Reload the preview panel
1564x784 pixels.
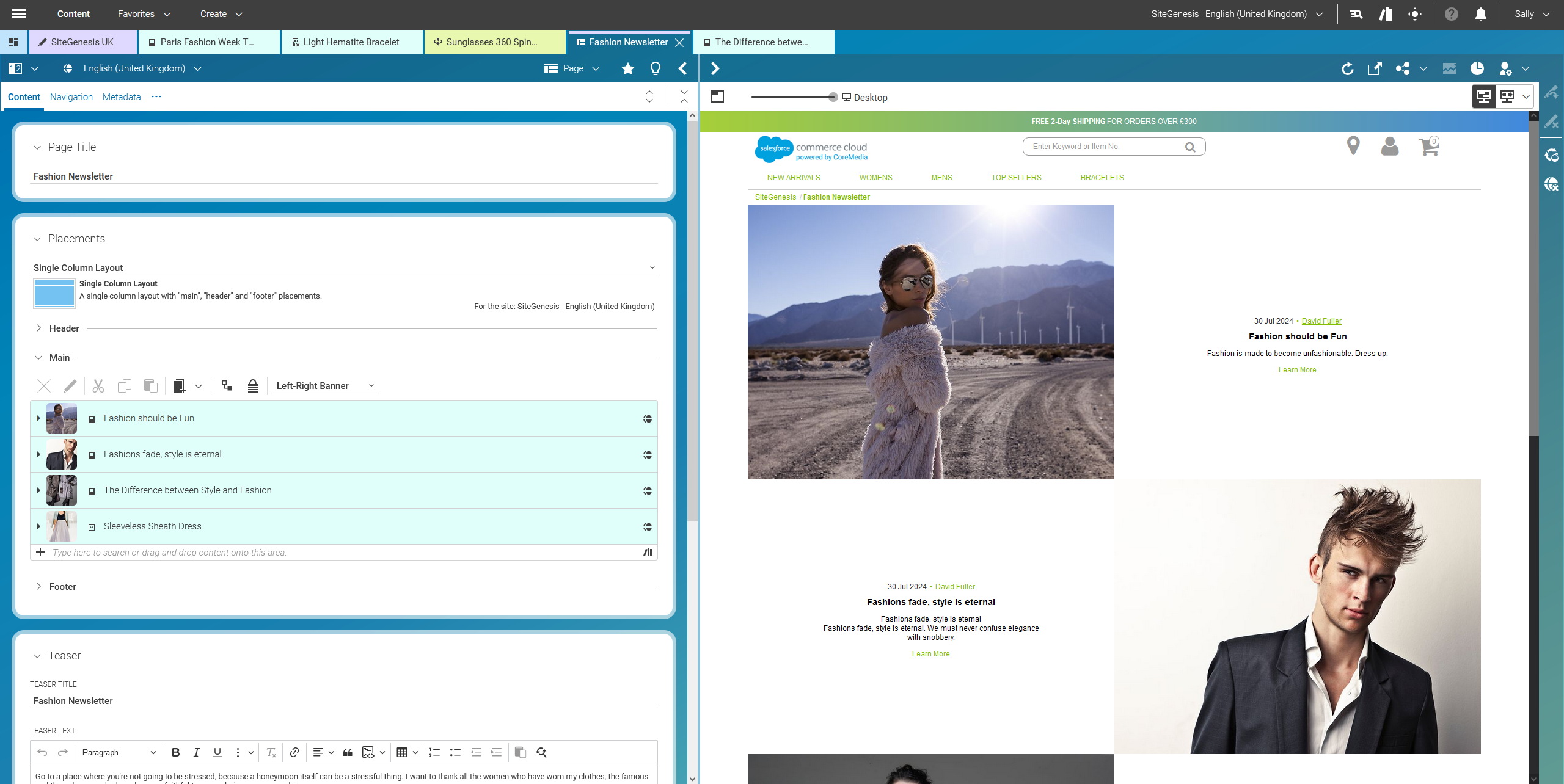click(1347, 68)
